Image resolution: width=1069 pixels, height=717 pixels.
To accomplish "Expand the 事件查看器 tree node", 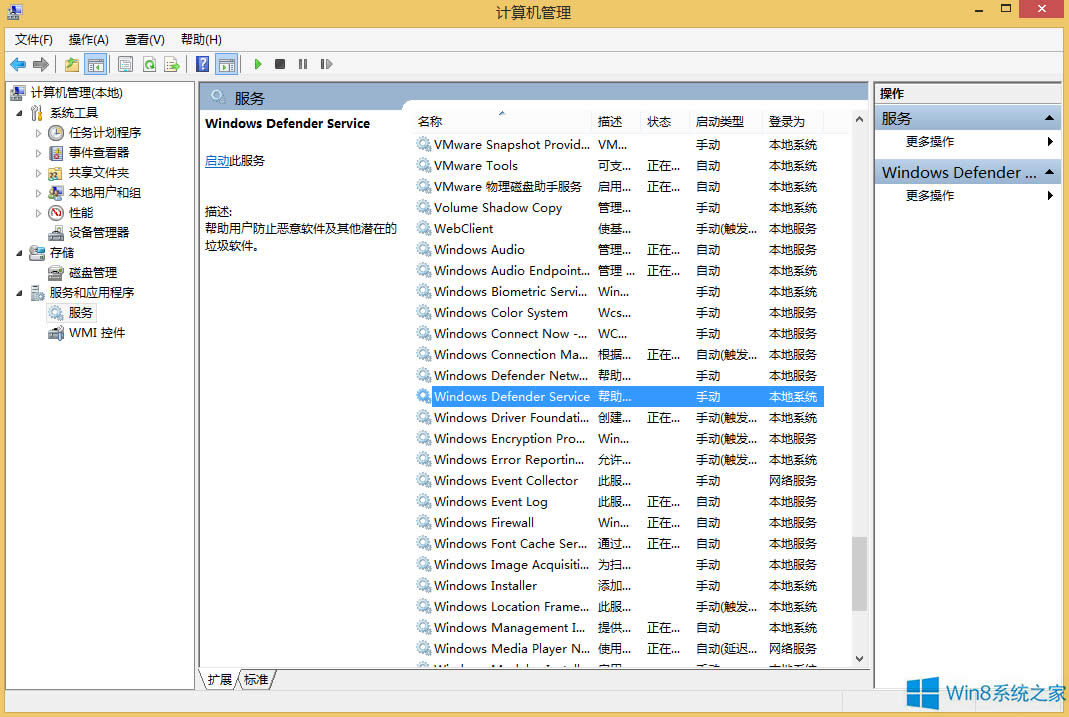I will (x=39, y=152).
